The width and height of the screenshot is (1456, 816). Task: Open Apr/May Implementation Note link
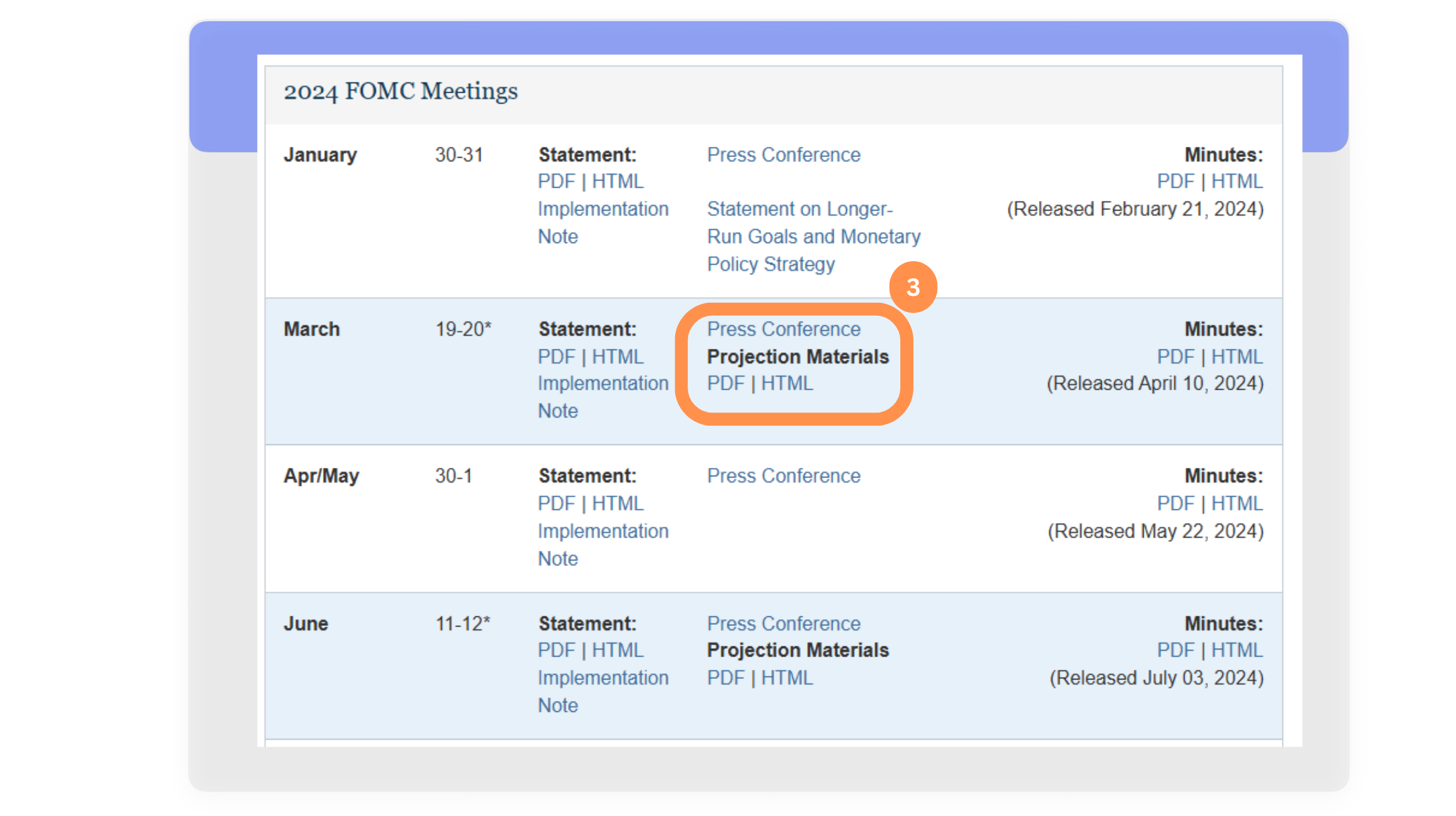pos(603,545)
